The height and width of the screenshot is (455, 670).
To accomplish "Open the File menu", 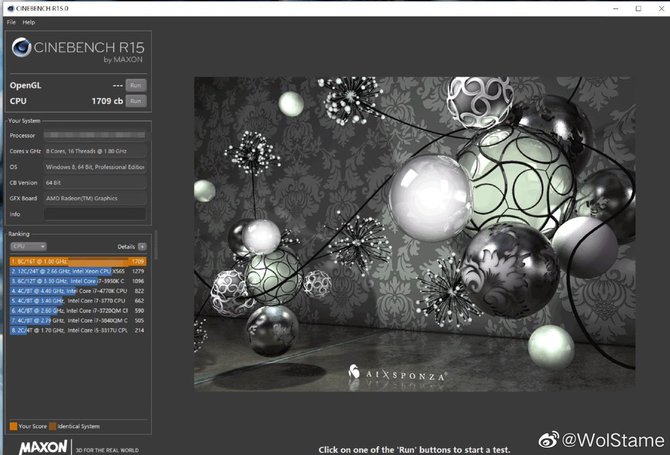I will coord(11,22).
